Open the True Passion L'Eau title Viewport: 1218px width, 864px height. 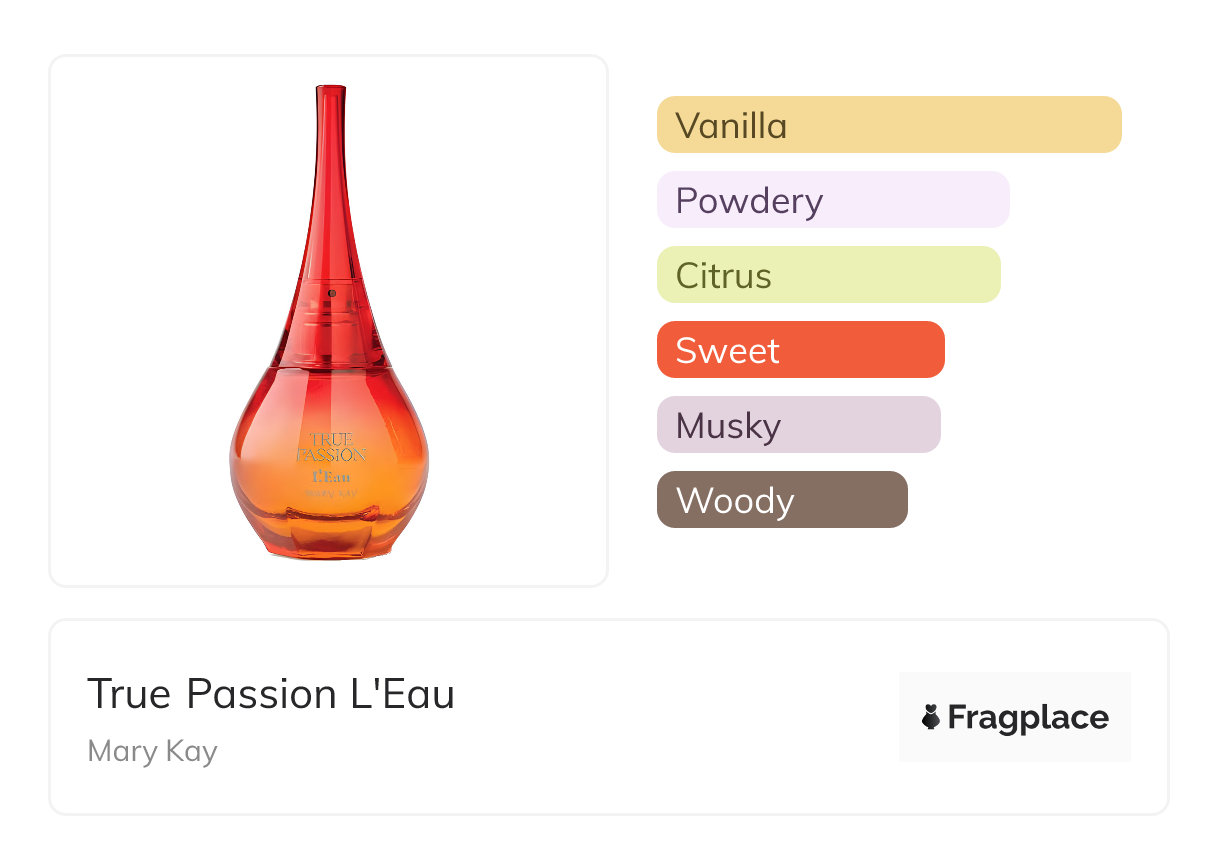tap(271, 694)
